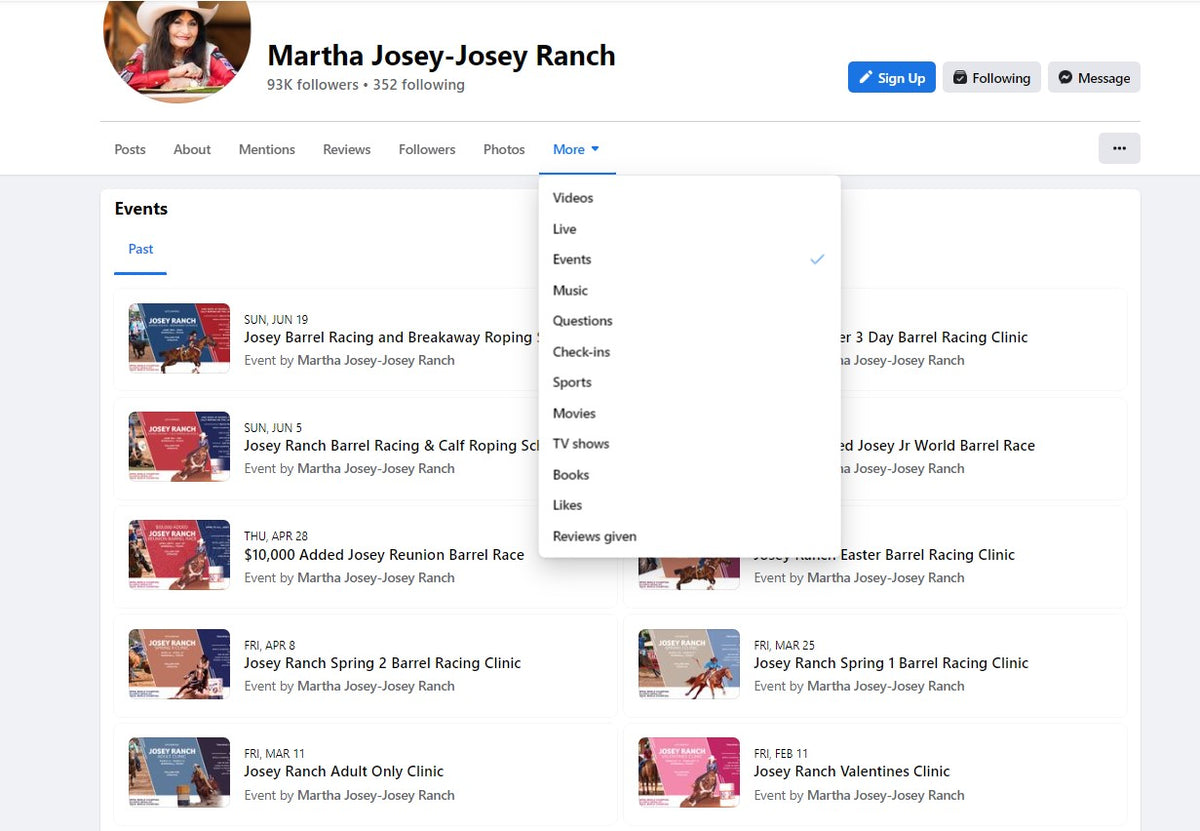Choose Books in the More menu
The height and width of the screenshot is (831, 1200).
[x=689, y=475]
